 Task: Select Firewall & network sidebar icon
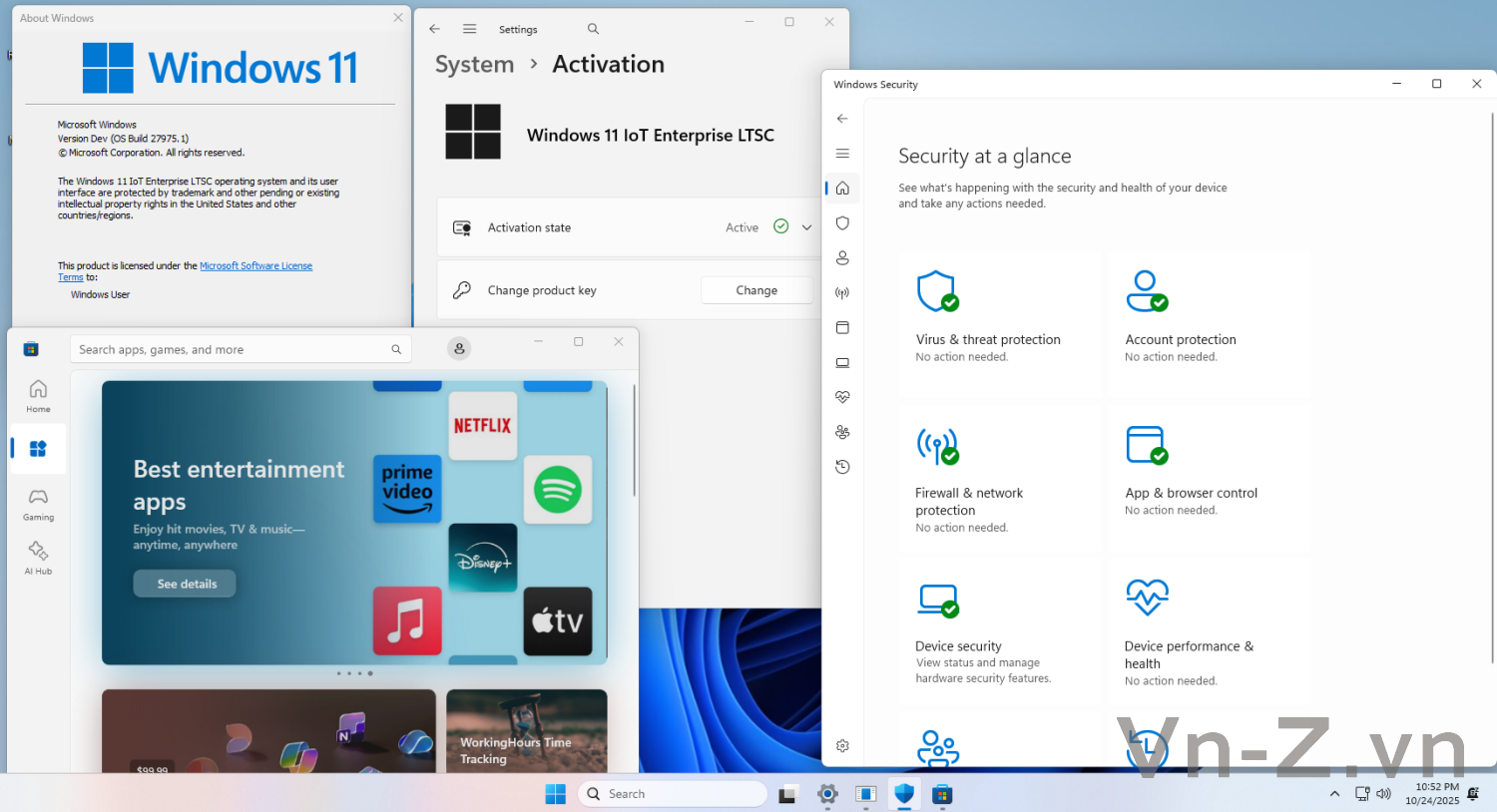(842, 293)
